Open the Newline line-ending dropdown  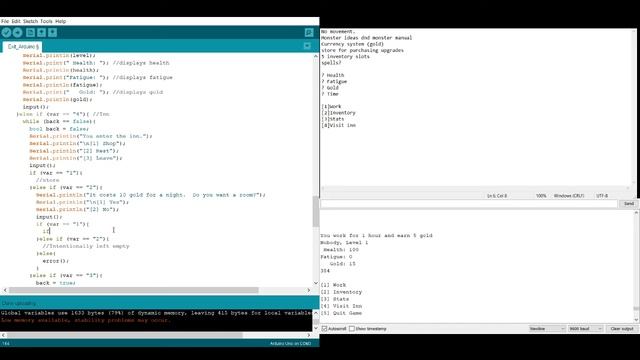[547, 329]
